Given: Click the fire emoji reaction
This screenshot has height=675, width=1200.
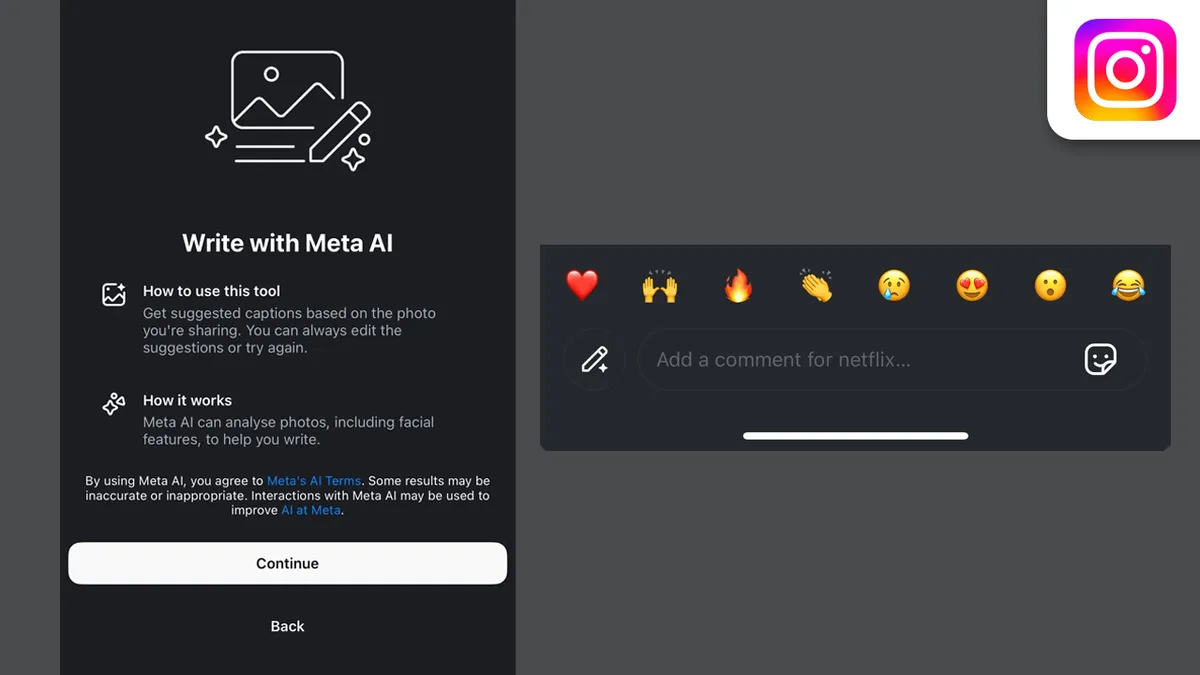Looking at the screenshot, I should tap(738, 286).
